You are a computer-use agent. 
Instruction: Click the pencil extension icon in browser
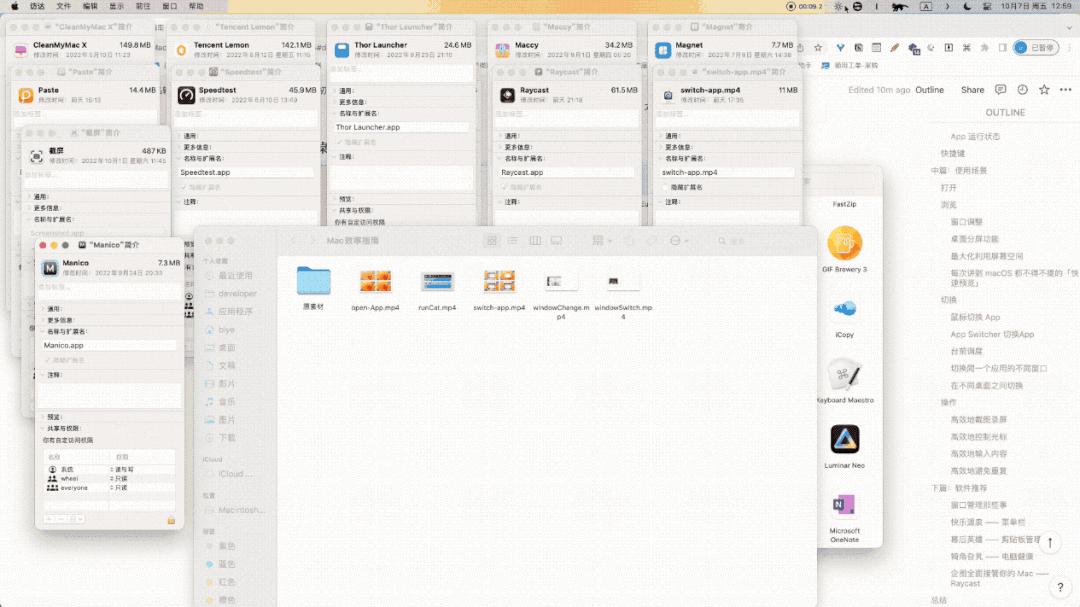[894, 48]
